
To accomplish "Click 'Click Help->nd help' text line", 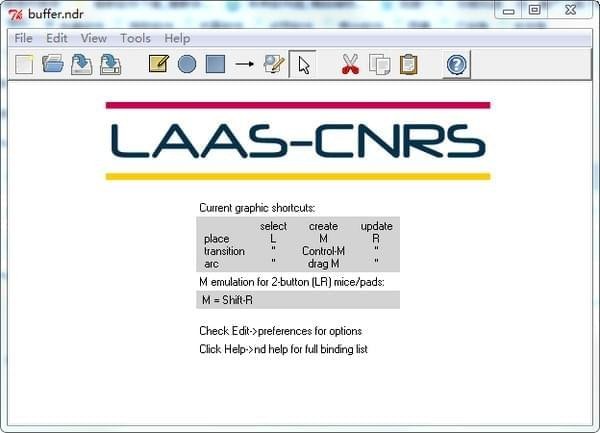I will click(283, 349).
